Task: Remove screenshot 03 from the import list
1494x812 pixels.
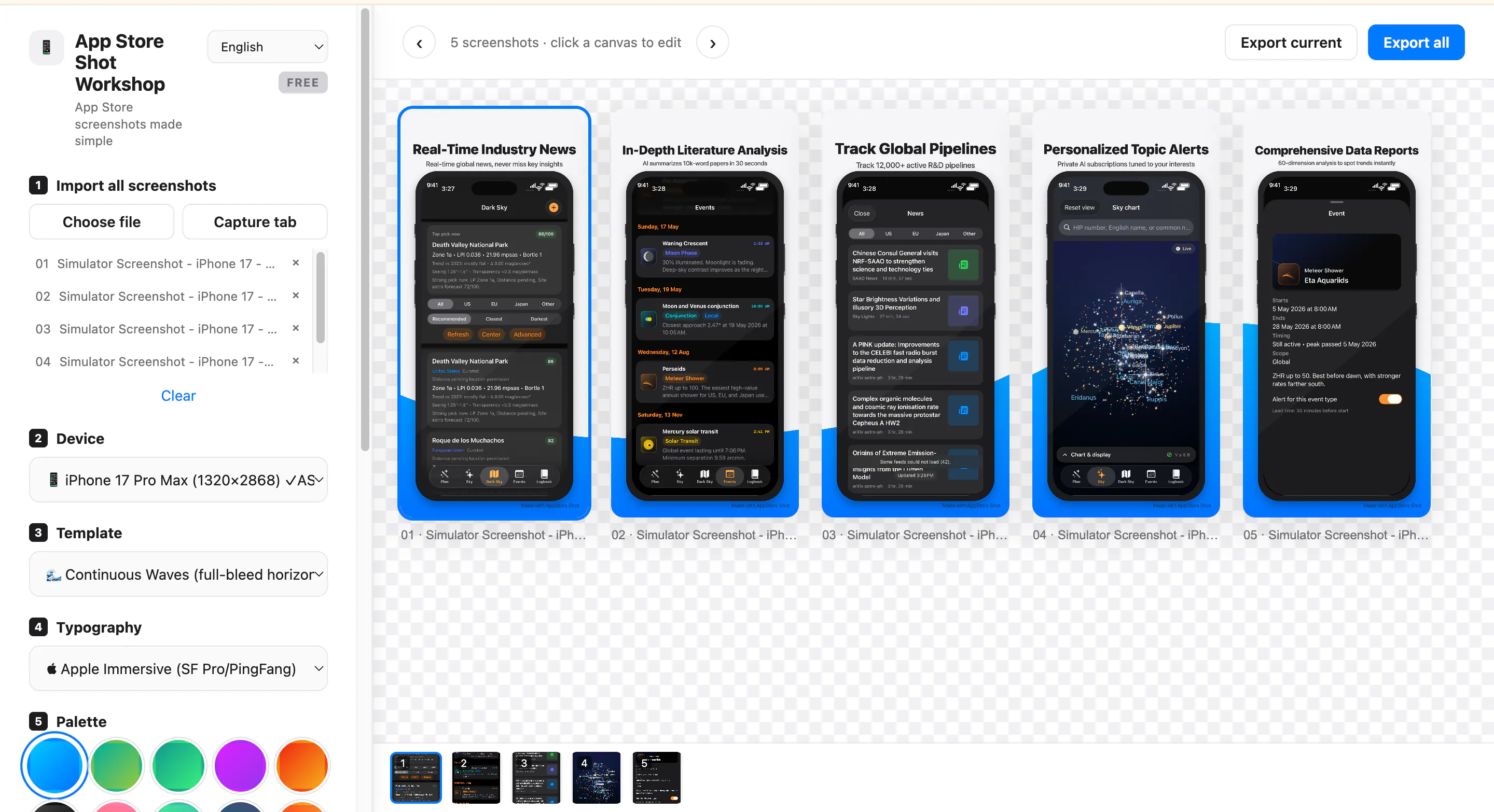Action: [x=296, y=328]
